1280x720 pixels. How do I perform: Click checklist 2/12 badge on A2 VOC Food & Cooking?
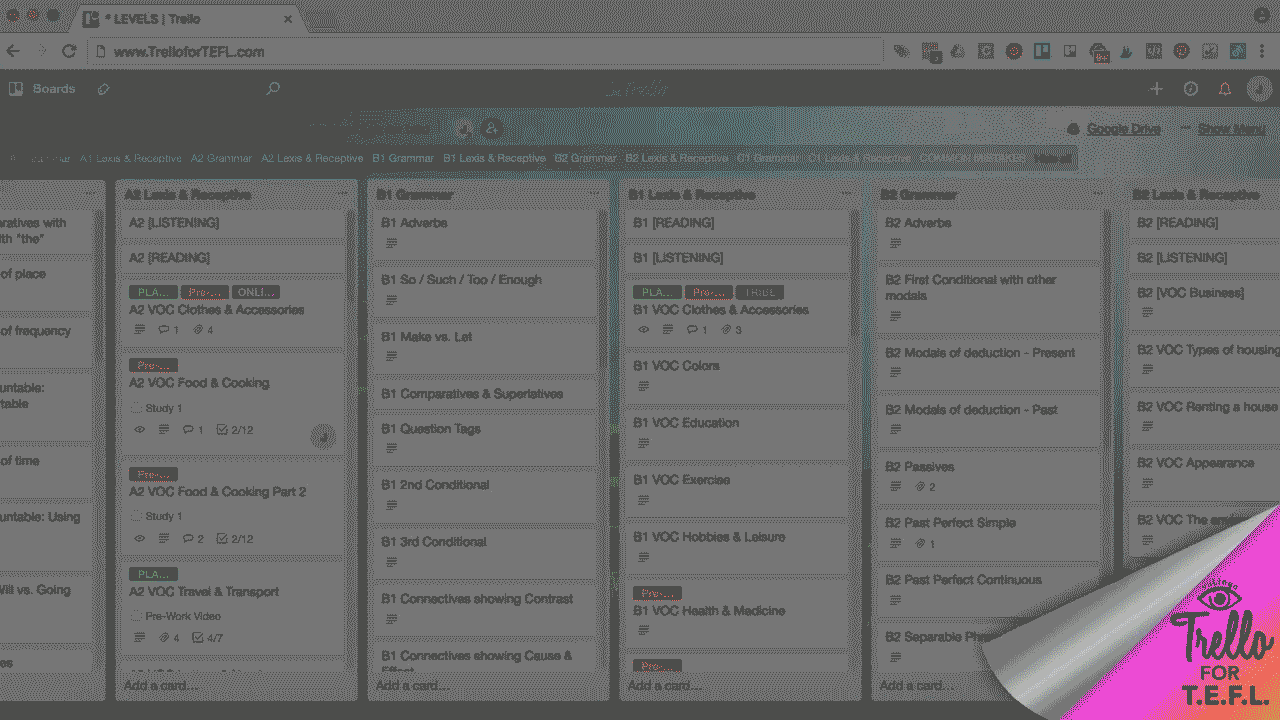tap(235, 430)
